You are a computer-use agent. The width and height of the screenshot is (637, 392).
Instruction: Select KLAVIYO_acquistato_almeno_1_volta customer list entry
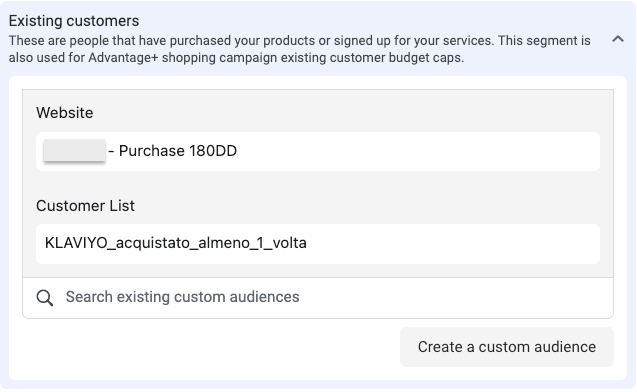click(x=318, y=244)
